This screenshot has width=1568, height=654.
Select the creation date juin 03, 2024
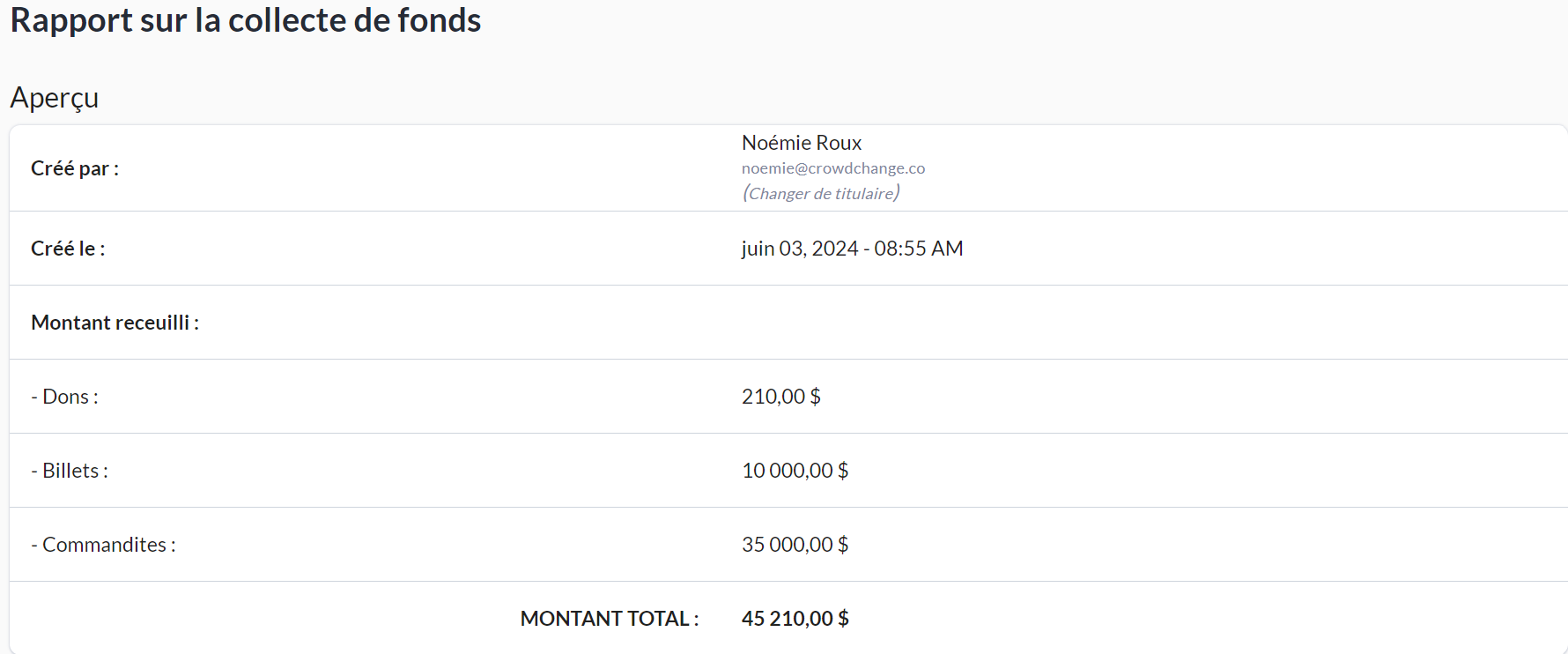click(x=799, y=249)
